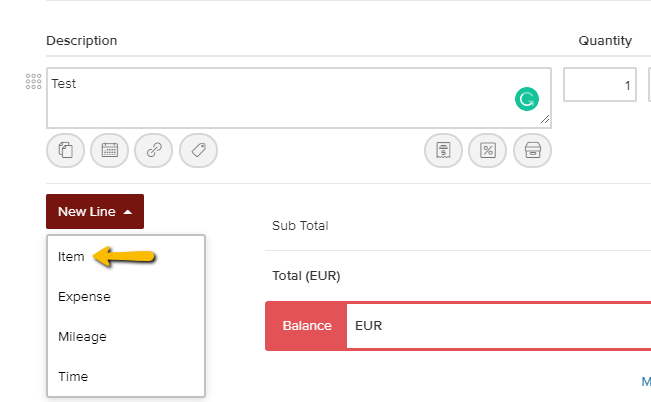
Task: Click the green Grammarly icon
Action: click(x=526, y=98)
